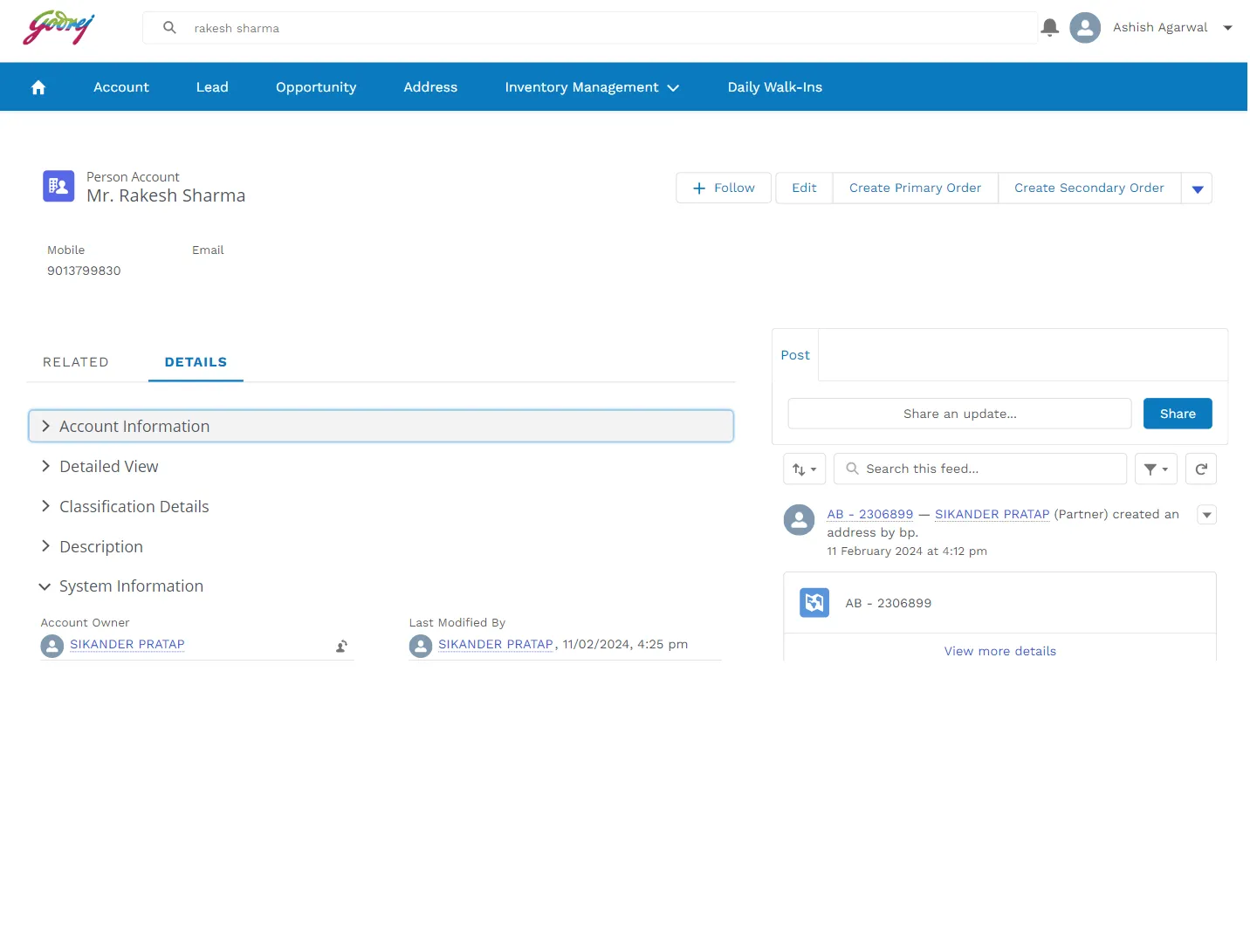Click the change owner icon beside Account Owner
The width and height of the screenshot is (1250, 952).
pos(342,647)
